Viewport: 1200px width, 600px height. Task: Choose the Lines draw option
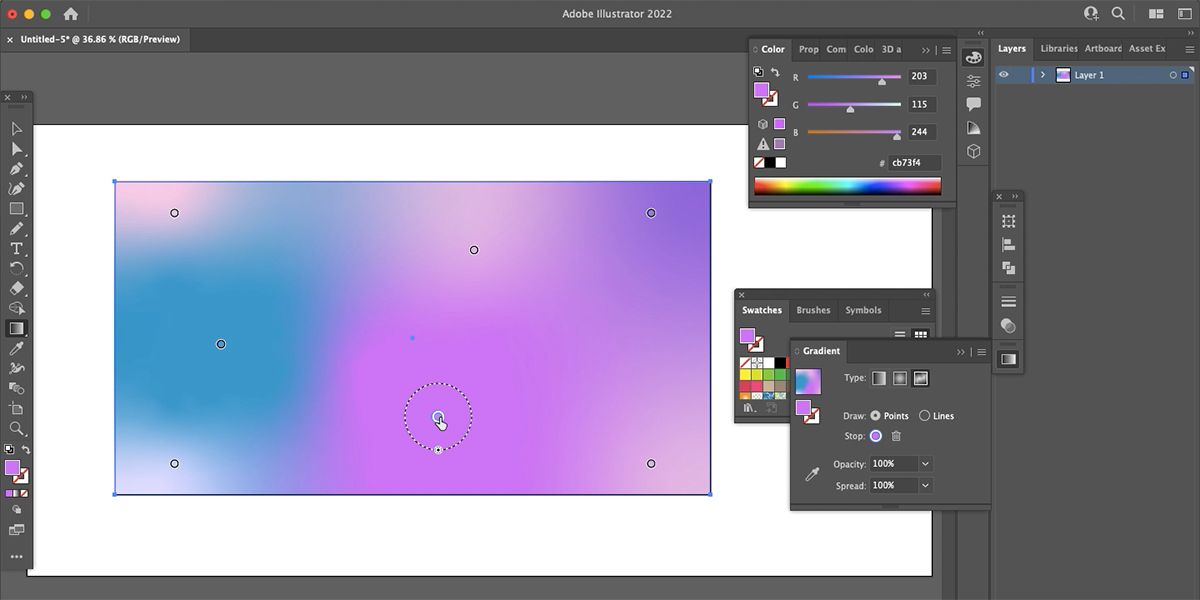(924, 415)
